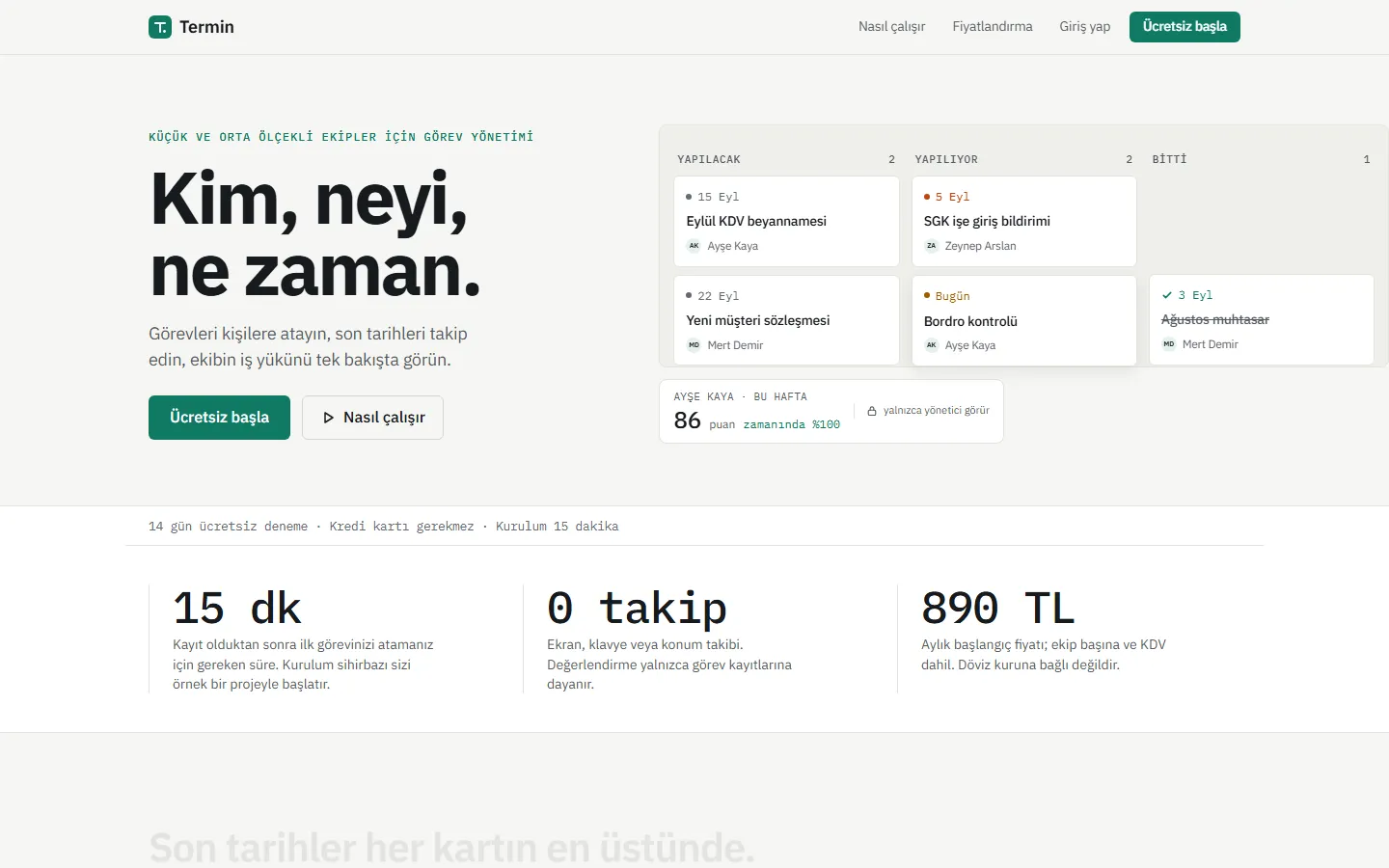Open the Ağustos muhtasar card

(x=1261, y=320)
